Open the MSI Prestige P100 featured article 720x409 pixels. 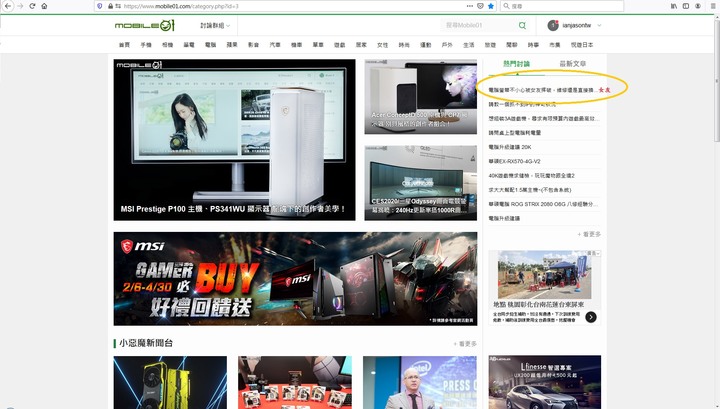234,140
